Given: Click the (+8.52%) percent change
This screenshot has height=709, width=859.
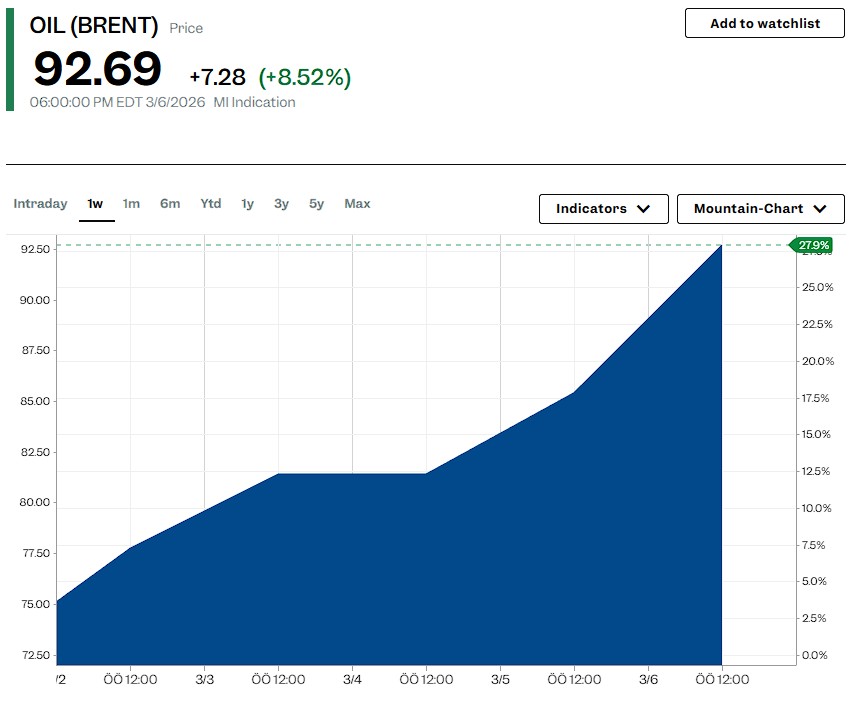Looking at the screenshot, I should click(305, 77).
